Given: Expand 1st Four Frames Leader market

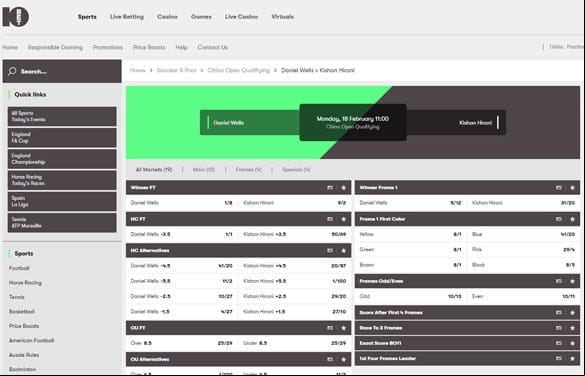Looking at the screenshot, I should (x=467, y=358).
